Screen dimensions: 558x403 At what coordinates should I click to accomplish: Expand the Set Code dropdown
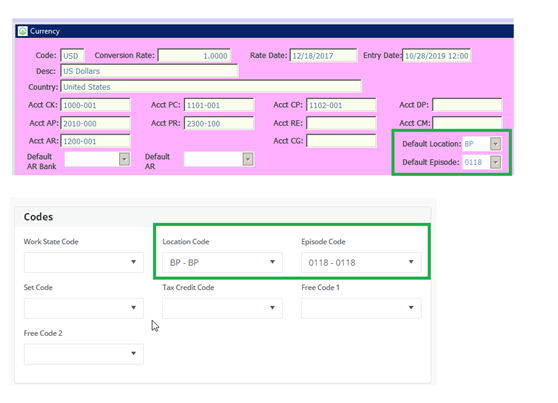click(x=84, y=308)
